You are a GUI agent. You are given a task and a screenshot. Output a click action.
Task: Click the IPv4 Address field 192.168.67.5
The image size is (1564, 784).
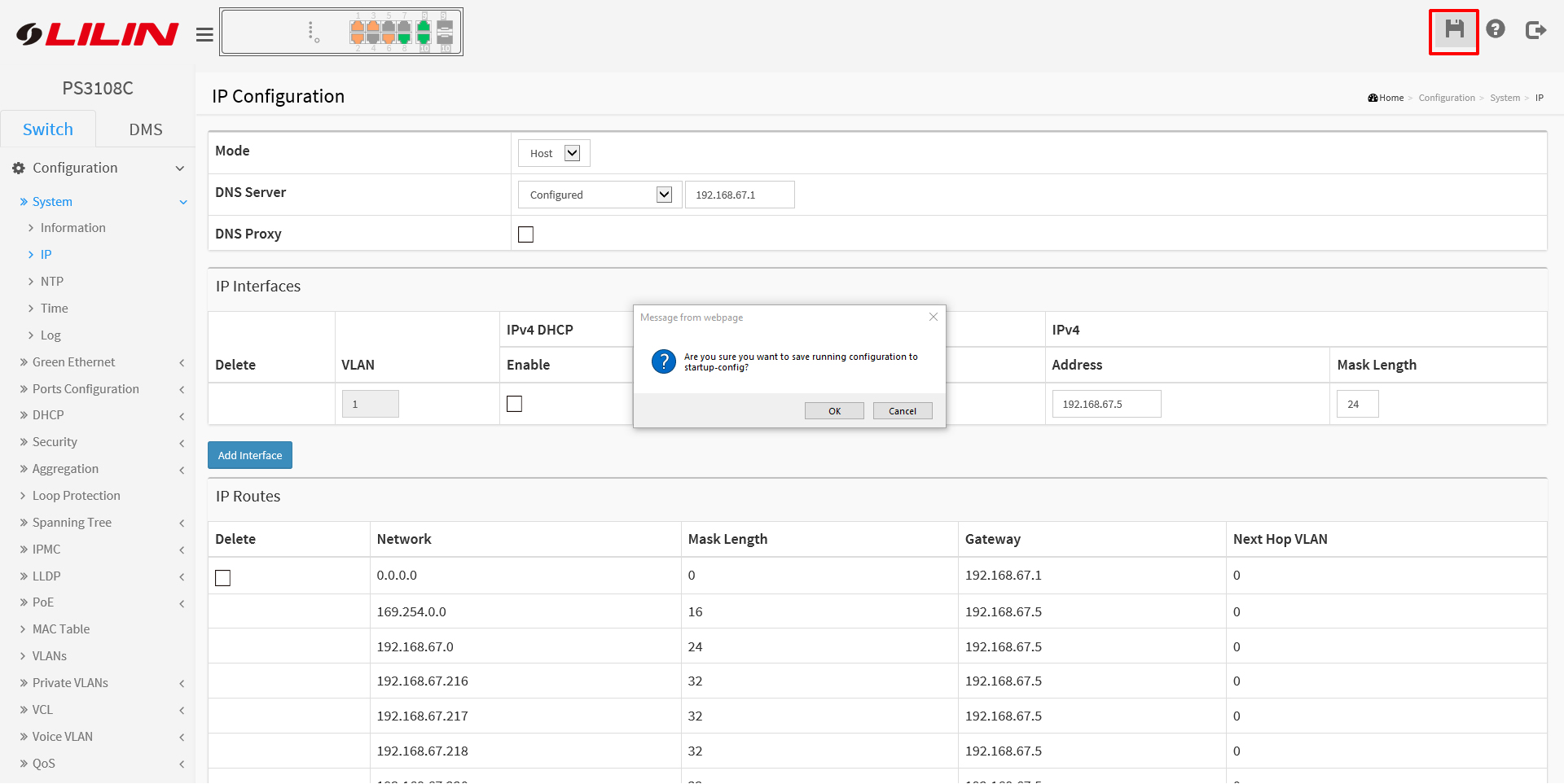pos(1105,404)
